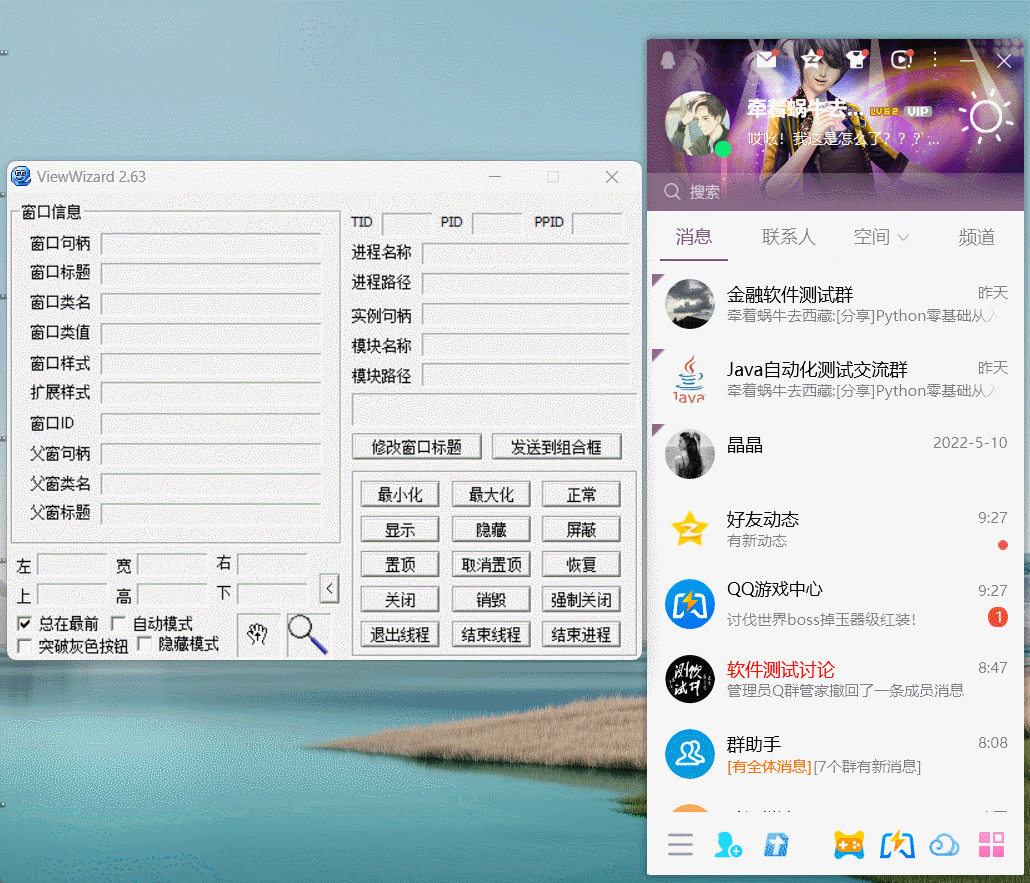Open the lightning game center icon in bottom bar
1030x883 pixels.
tap(897, 845)
